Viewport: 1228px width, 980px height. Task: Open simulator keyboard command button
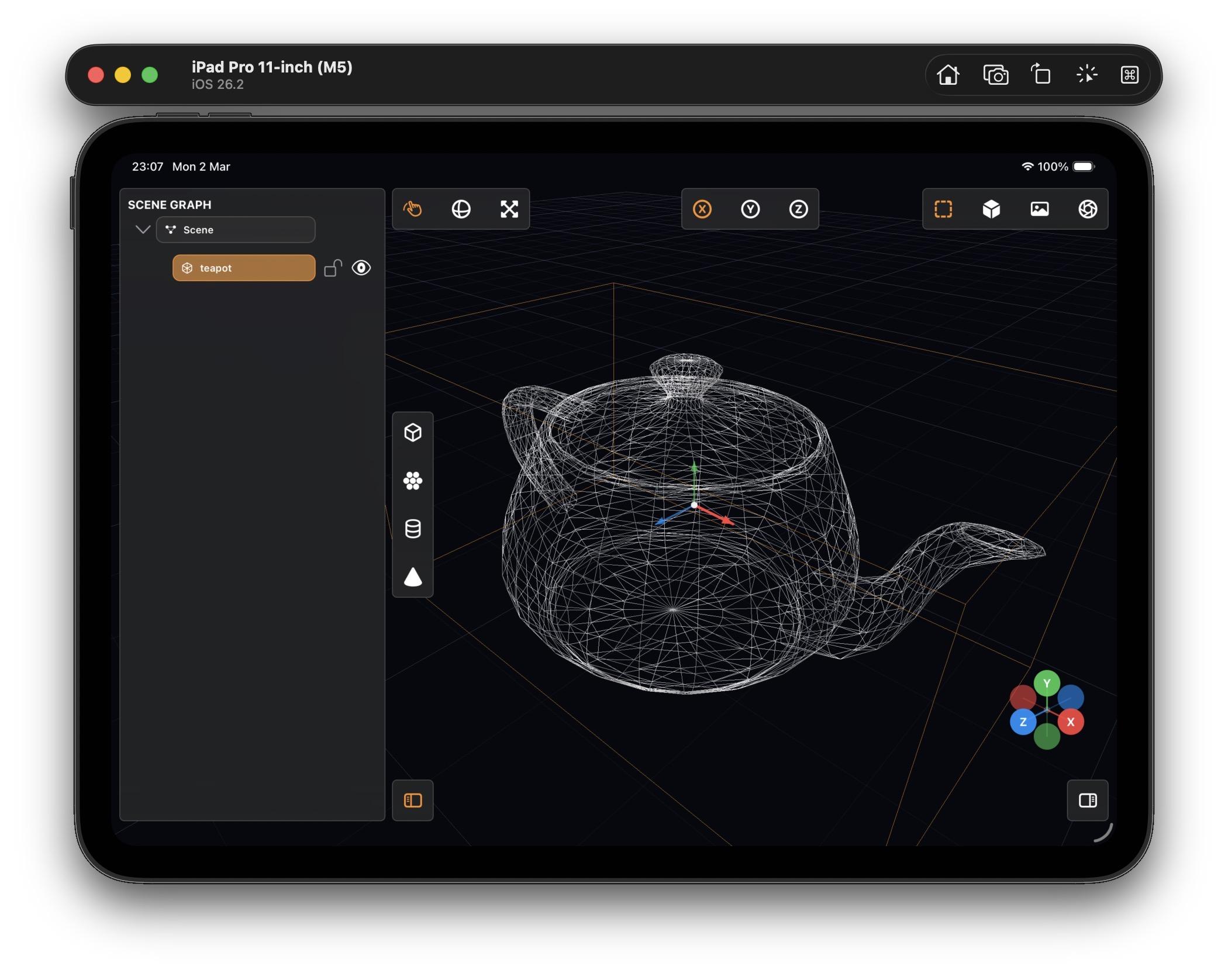pos(1129,75)
